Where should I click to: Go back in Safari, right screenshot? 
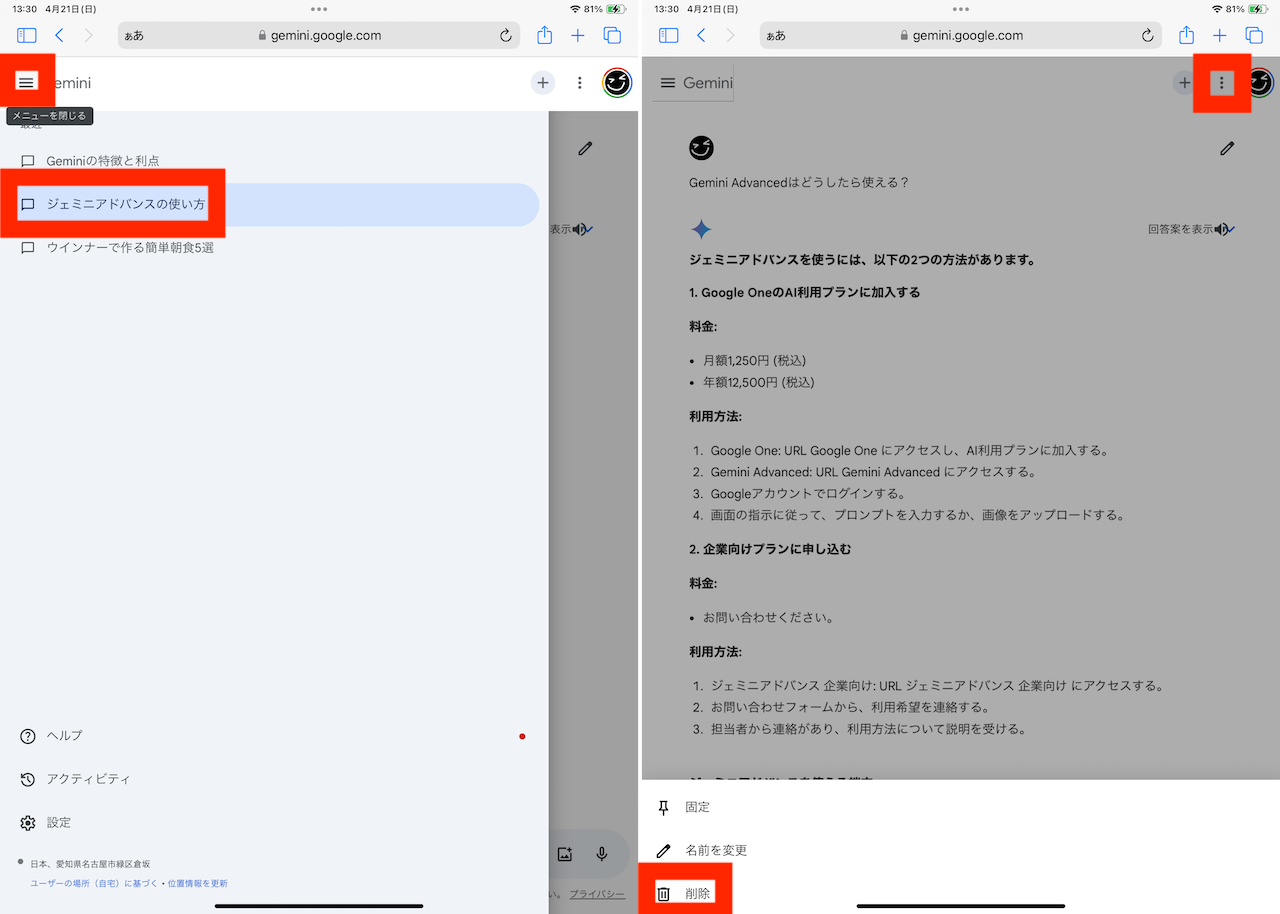[x=701, y=35]
